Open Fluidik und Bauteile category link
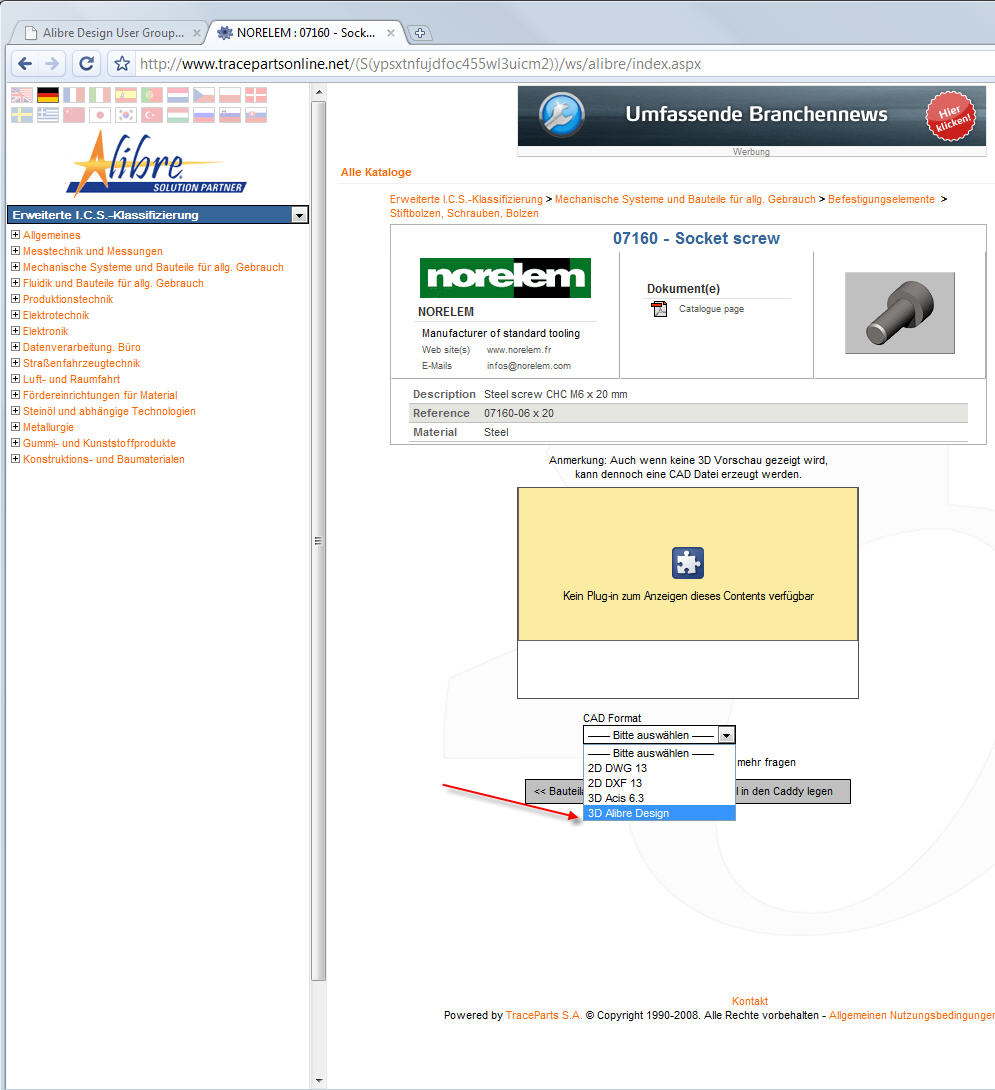995x1090 pixels. click(x=113, y=283)
